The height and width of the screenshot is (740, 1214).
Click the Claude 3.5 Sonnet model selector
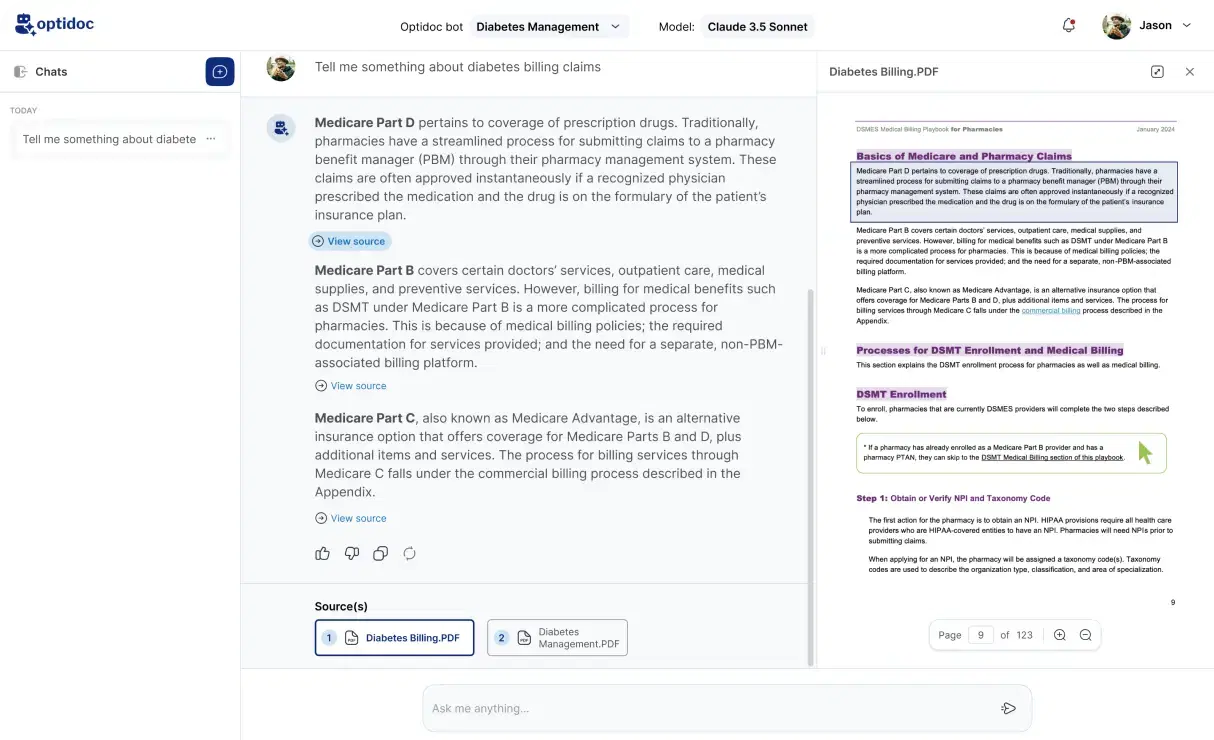757,27
